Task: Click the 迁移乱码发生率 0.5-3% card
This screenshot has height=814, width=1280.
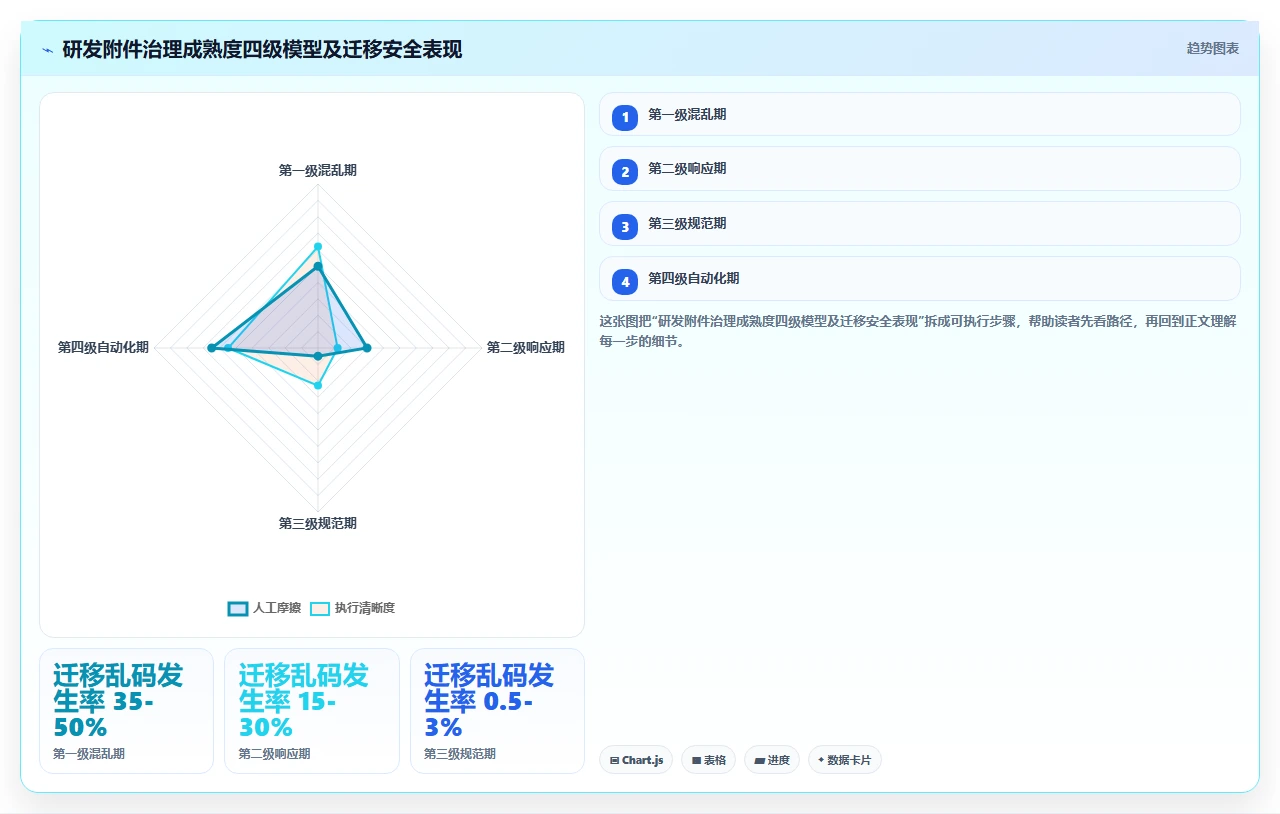Action: point(497,711)
